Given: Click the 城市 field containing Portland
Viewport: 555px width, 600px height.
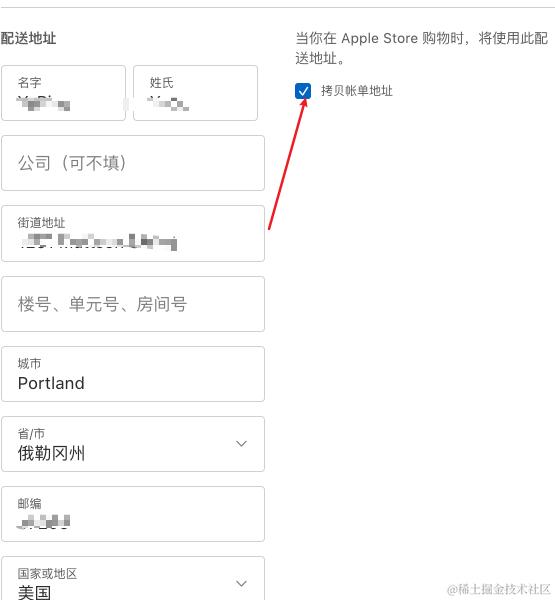Looking at the screenshot, I should coord(133,374).
